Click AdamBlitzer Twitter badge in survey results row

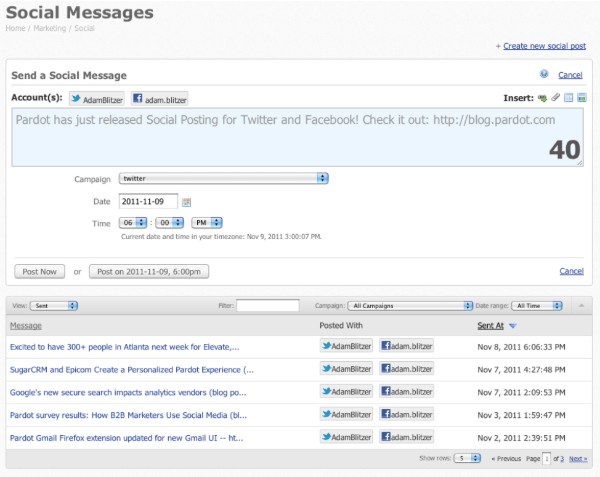346,414
